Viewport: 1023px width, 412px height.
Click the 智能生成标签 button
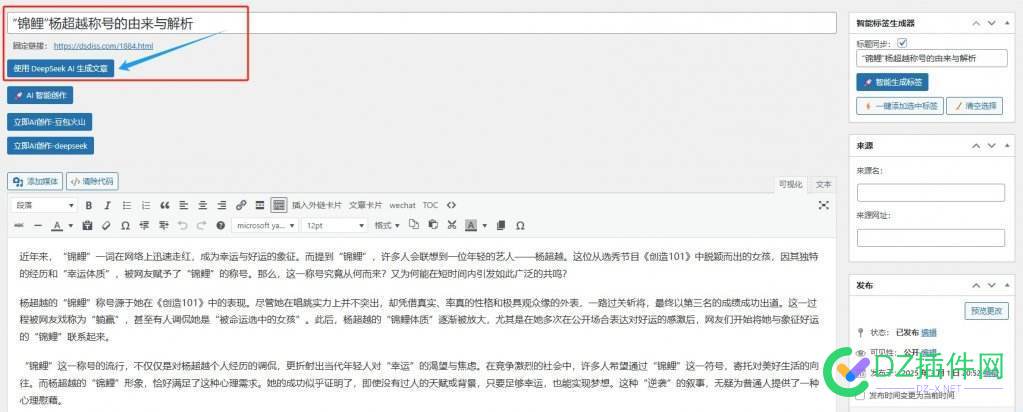point(892,82)
